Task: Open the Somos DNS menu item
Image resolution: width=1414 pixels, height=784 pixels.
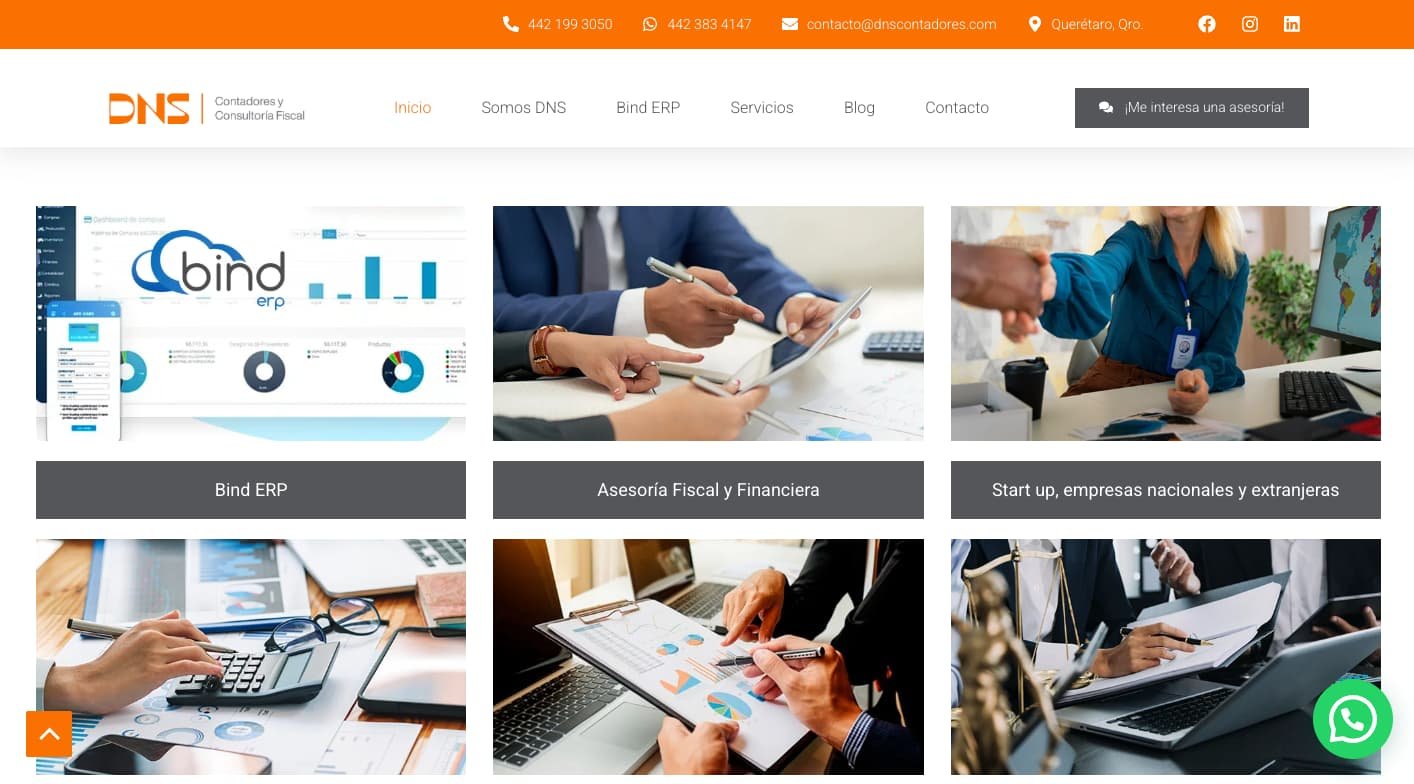Action: (x=523, y=107)
